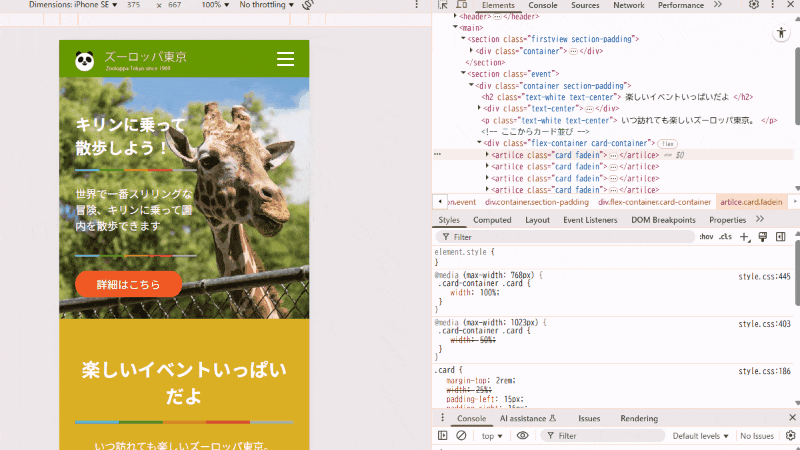Image resolution: width=800 pixels, height=450 pixels.
Task: Open style.css:403 source link
Action: tap(764, 324)
